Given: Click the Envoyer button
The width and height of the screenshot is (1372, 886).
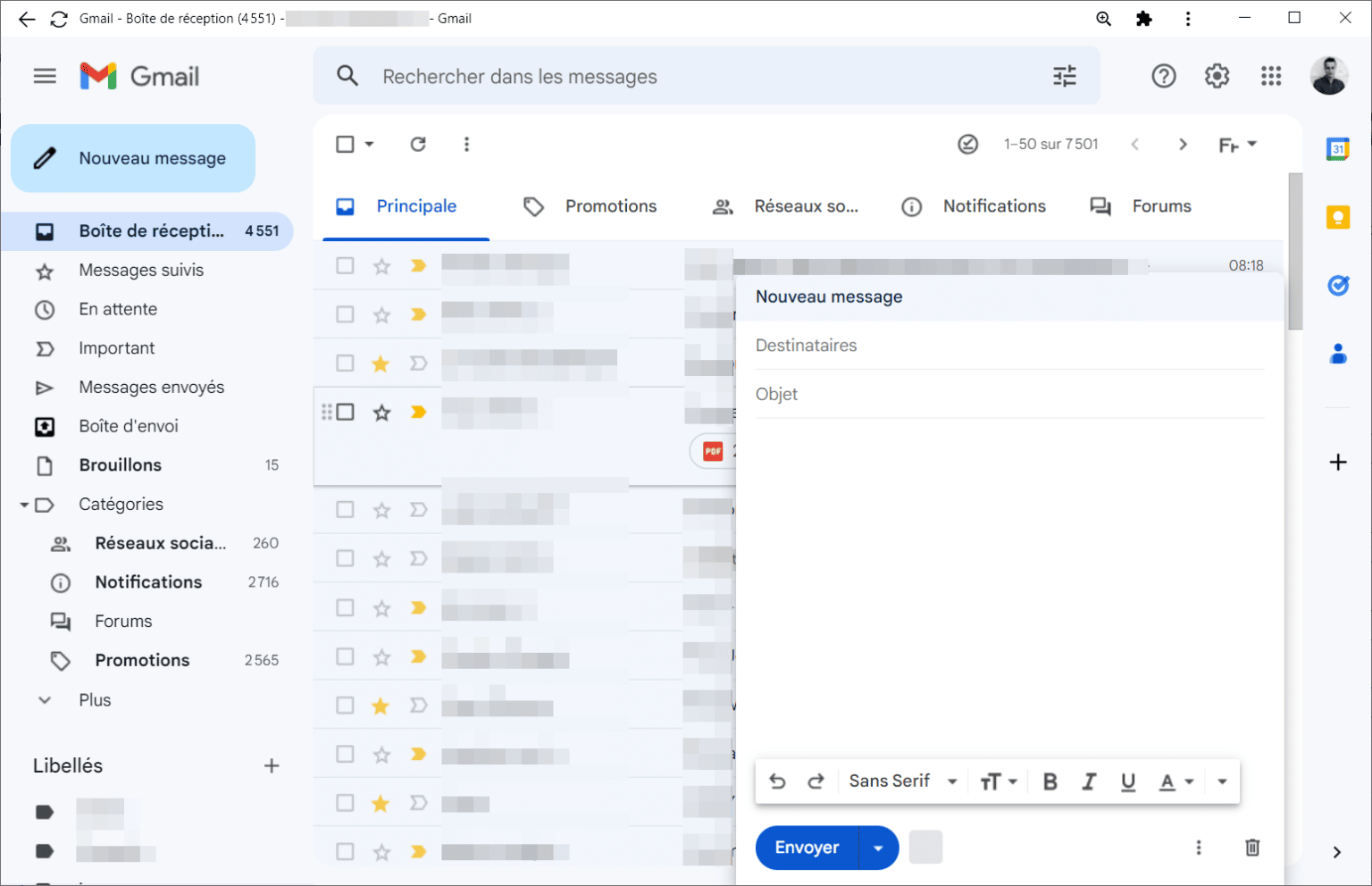Looking at the screenshot, I should [x=806, y=848].
